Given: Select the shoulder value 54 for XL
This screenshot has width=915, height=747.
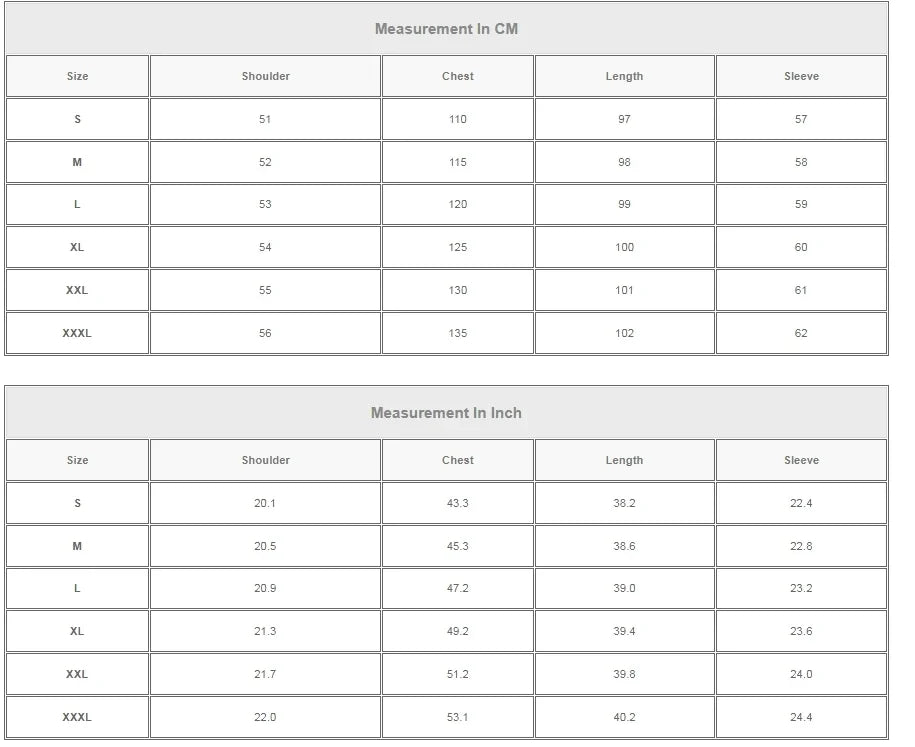Looking at the screenshot, I should point(265,247).
